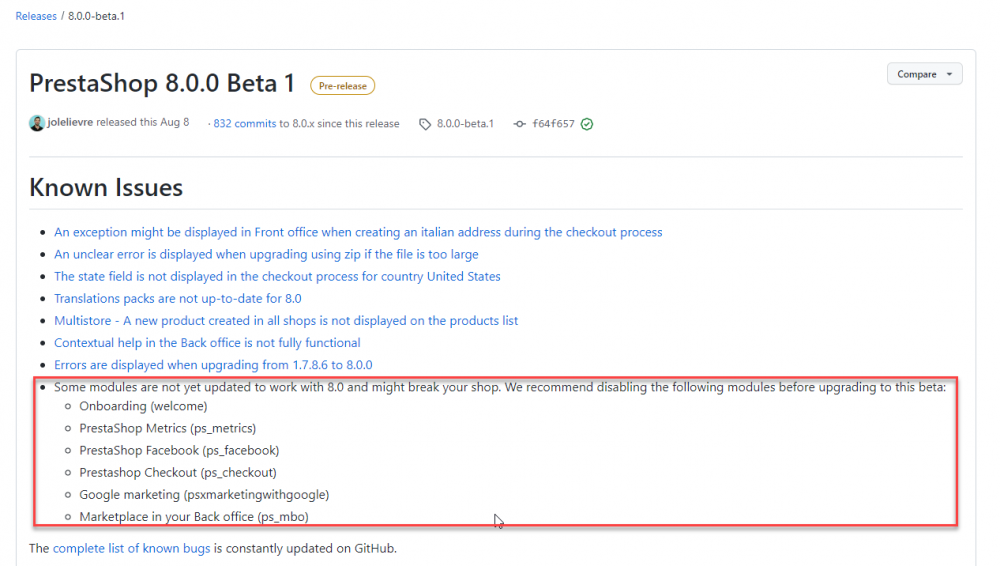Screen dimensions: 1000x566
Task: Open the state field United States issue
Action: [x=277, y=276]
